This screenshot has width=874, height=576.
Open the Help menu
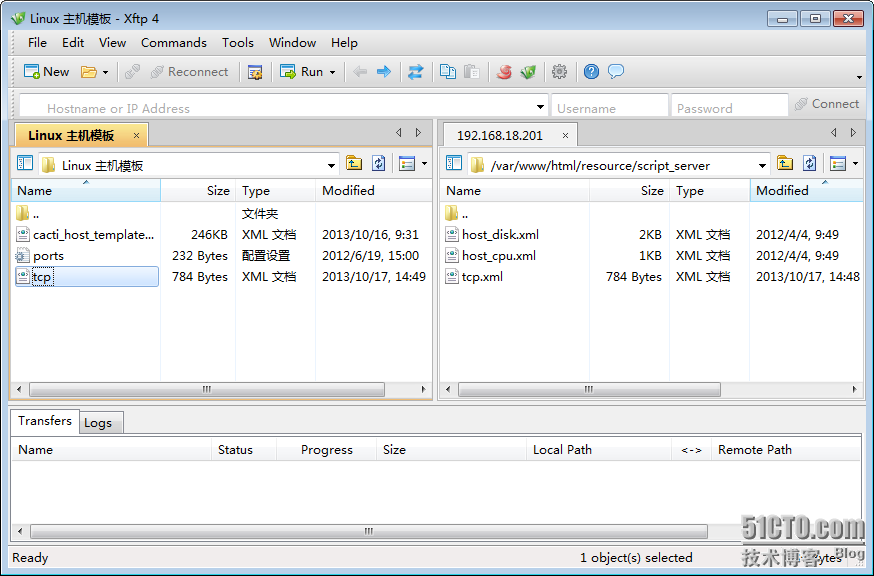(x=344, y=43)
